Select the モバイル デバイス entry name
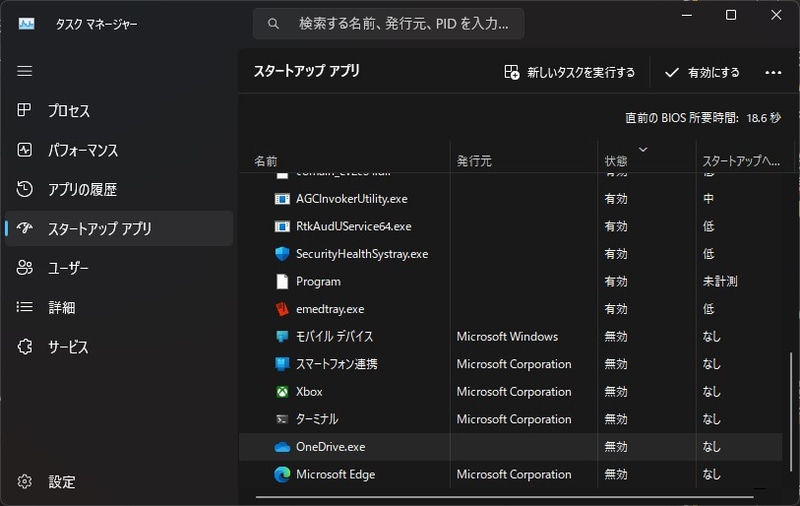Screen dimensions: 800x506 pos(334,337)
